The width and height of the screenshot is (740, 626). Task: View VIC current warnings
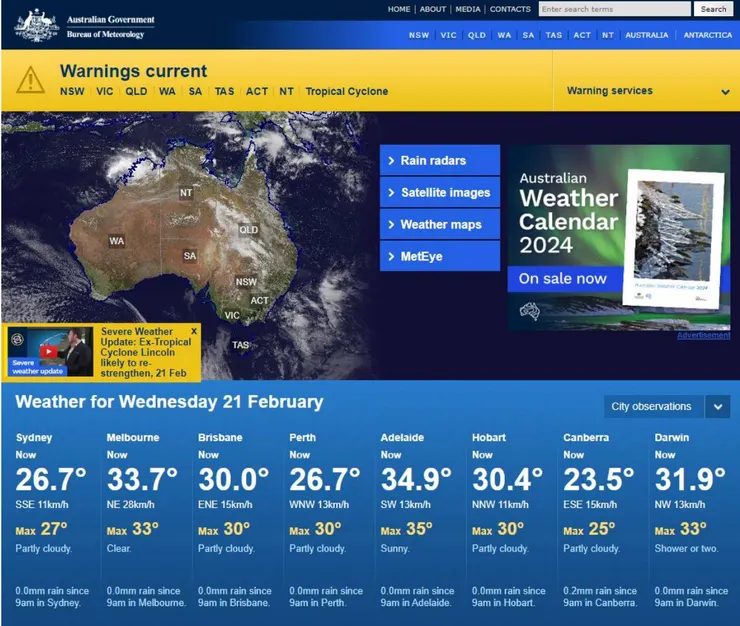click(x=105, y=91)
